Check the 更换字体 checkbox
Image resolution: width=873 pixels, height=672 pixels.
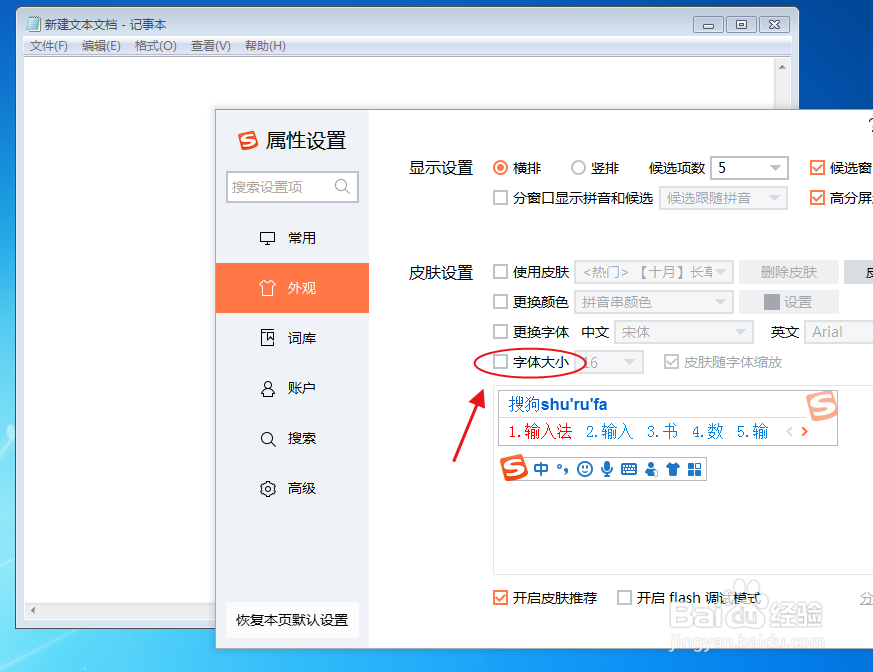point(501,332)
